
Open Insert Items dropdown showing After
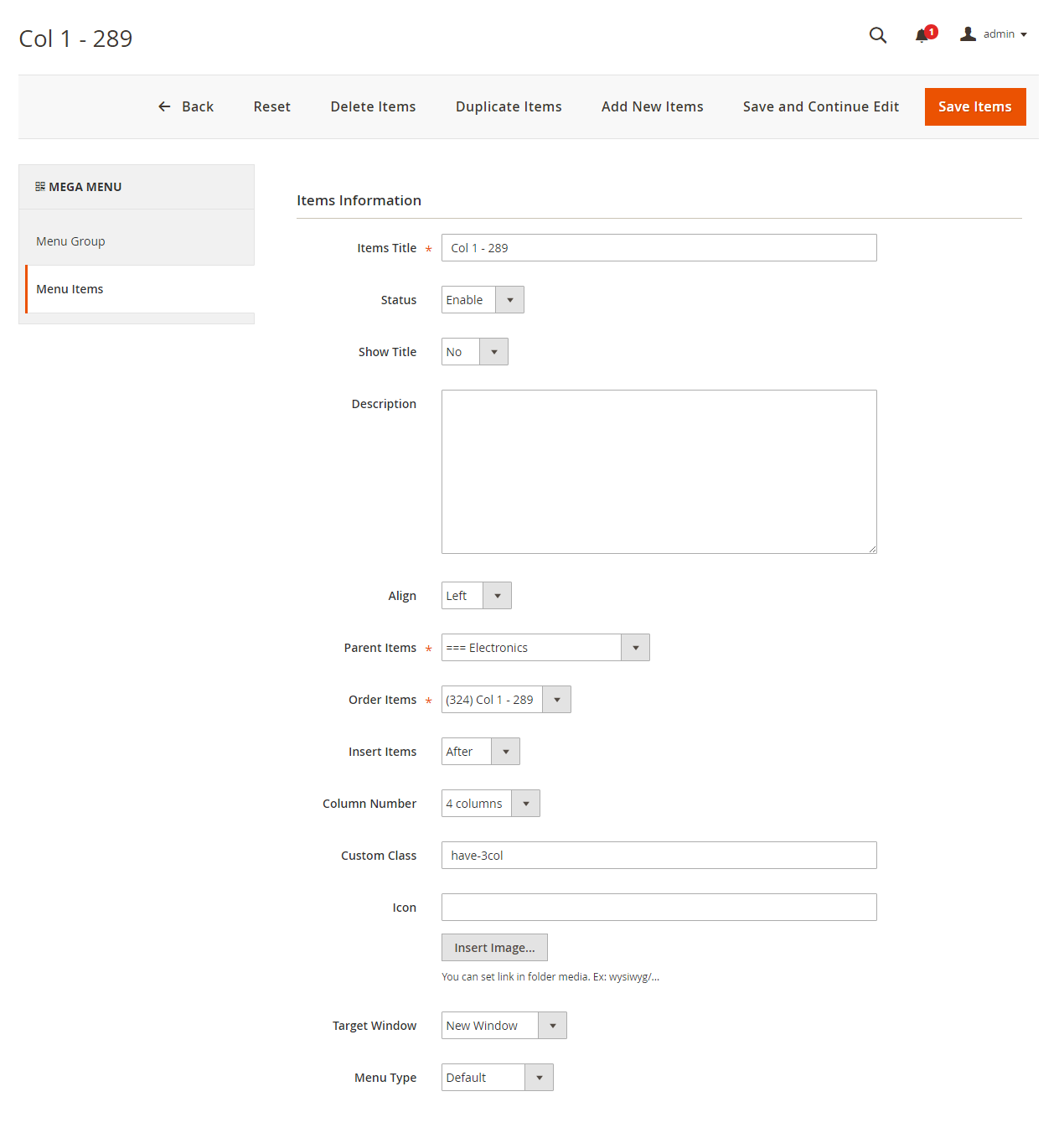tap(481, 752)
